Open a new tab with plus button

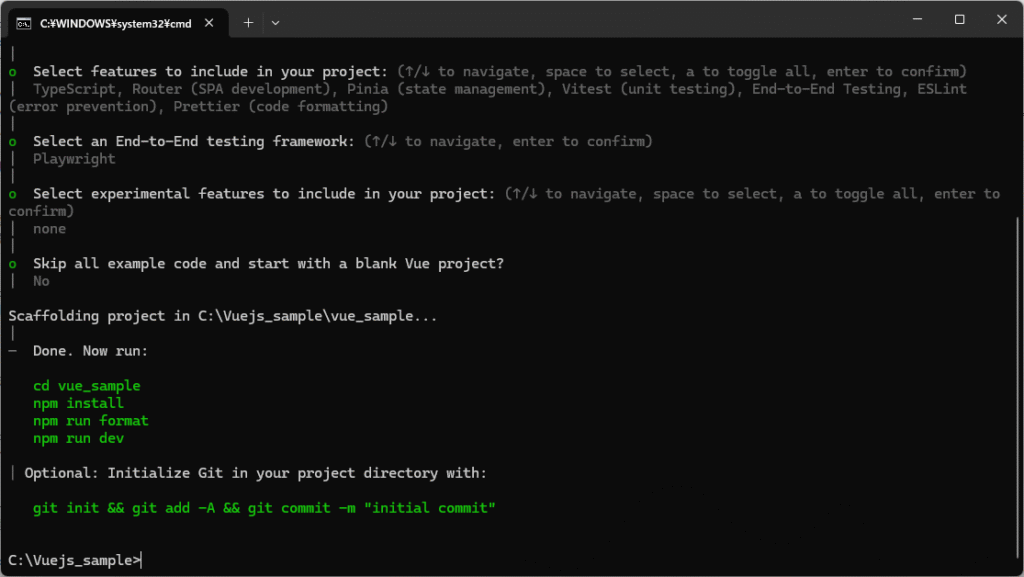click(x=248, y=22)
